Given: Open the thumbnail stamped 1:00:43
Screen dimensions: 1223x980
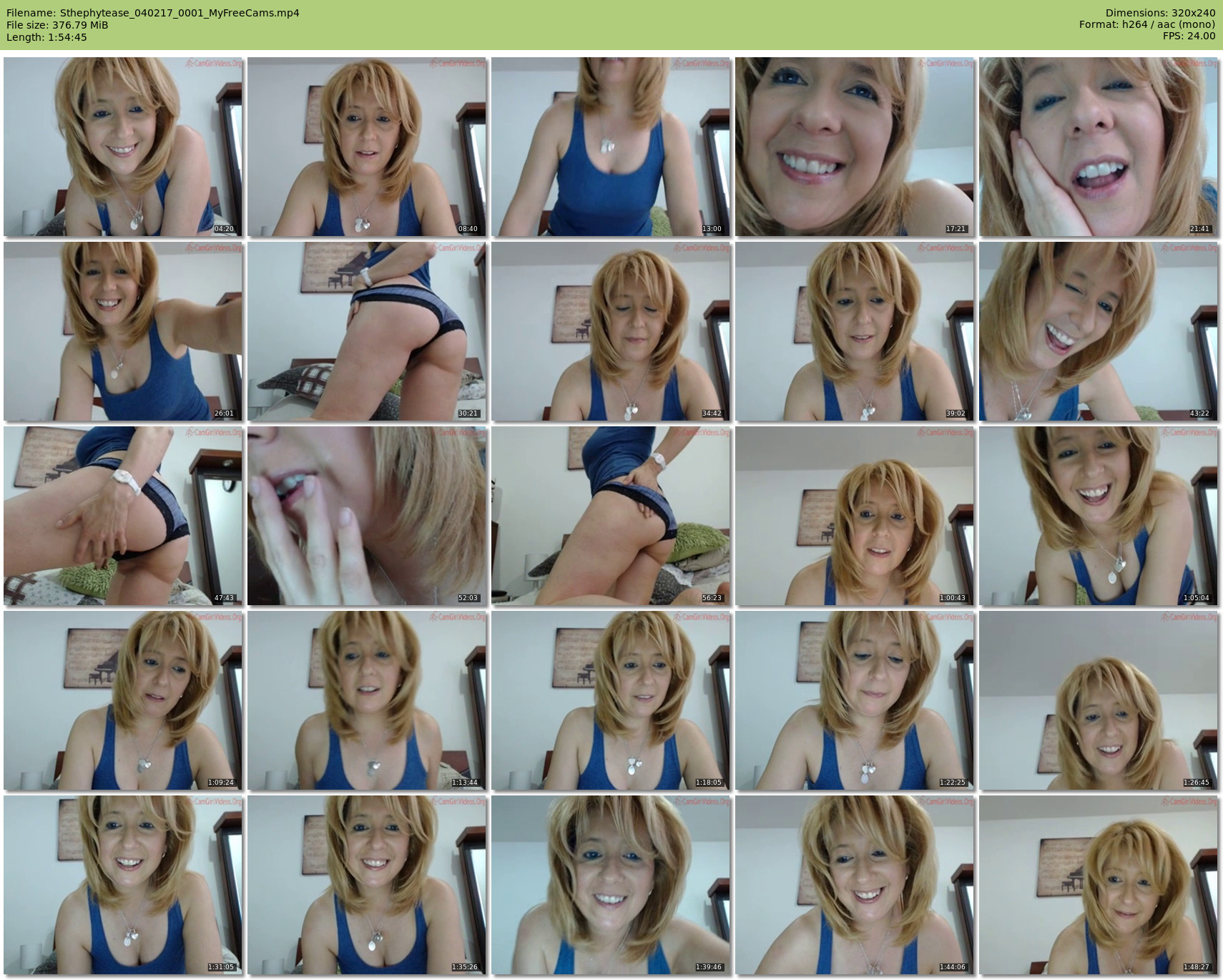Looking at the screenshot, I should click(x=855, y=516).
